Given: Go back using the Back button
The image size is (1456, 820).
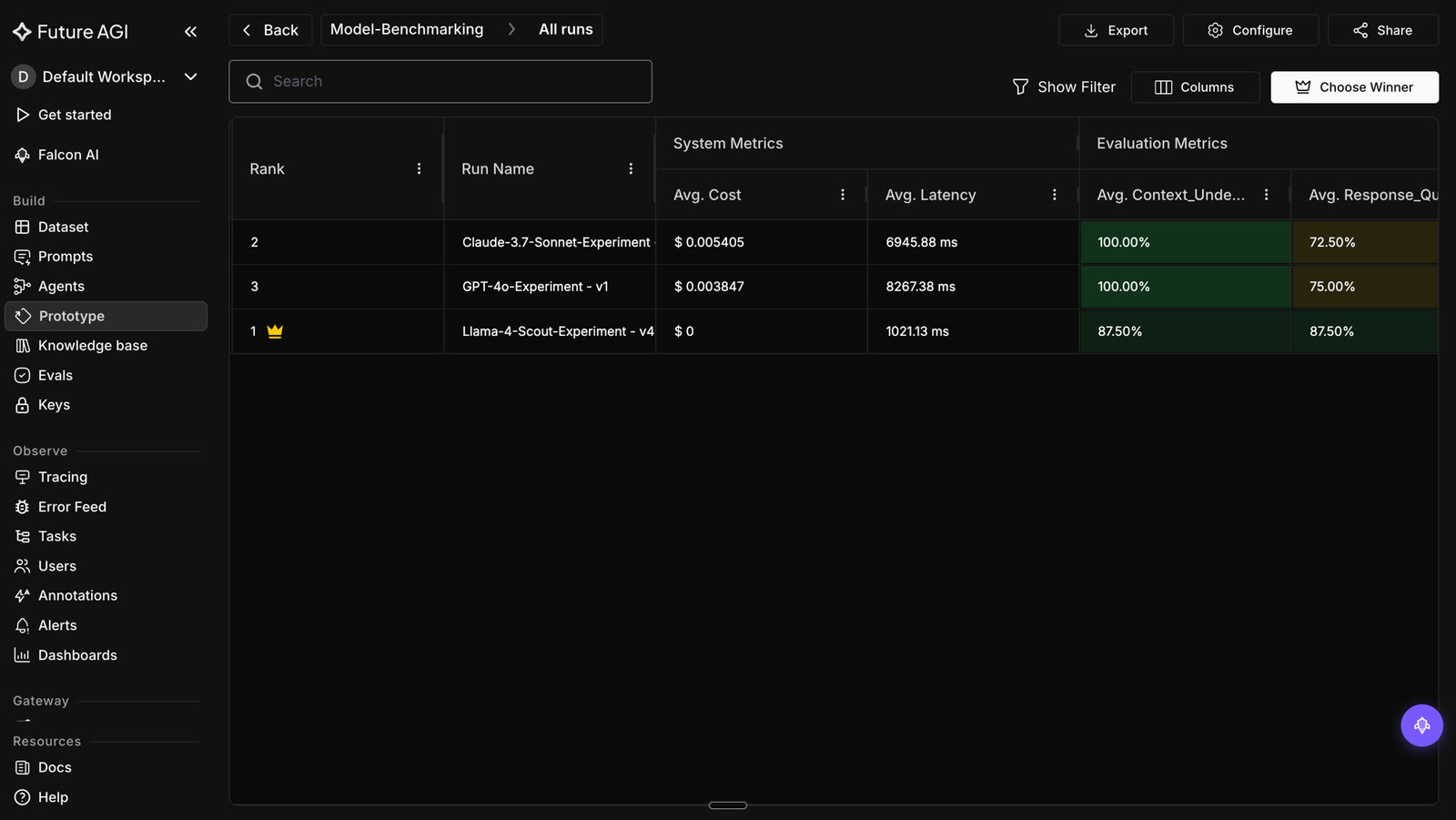Looking at the screenshot, I should (270, 30).
